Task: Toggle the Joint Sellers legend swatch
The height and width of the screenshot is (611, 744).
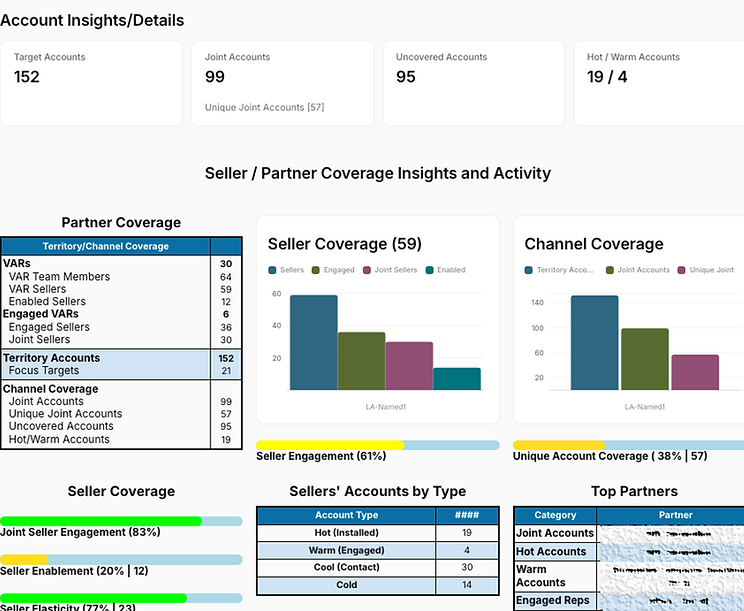Action: (367, 270)
